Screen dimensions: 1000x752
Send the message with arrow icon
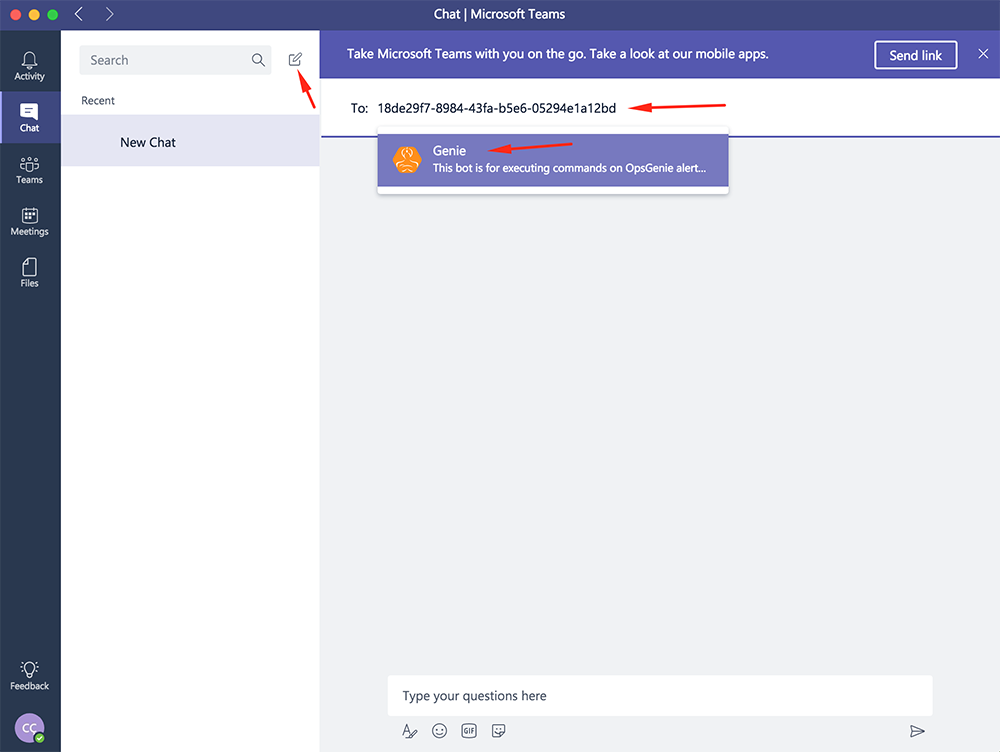(x=917, y=731)
